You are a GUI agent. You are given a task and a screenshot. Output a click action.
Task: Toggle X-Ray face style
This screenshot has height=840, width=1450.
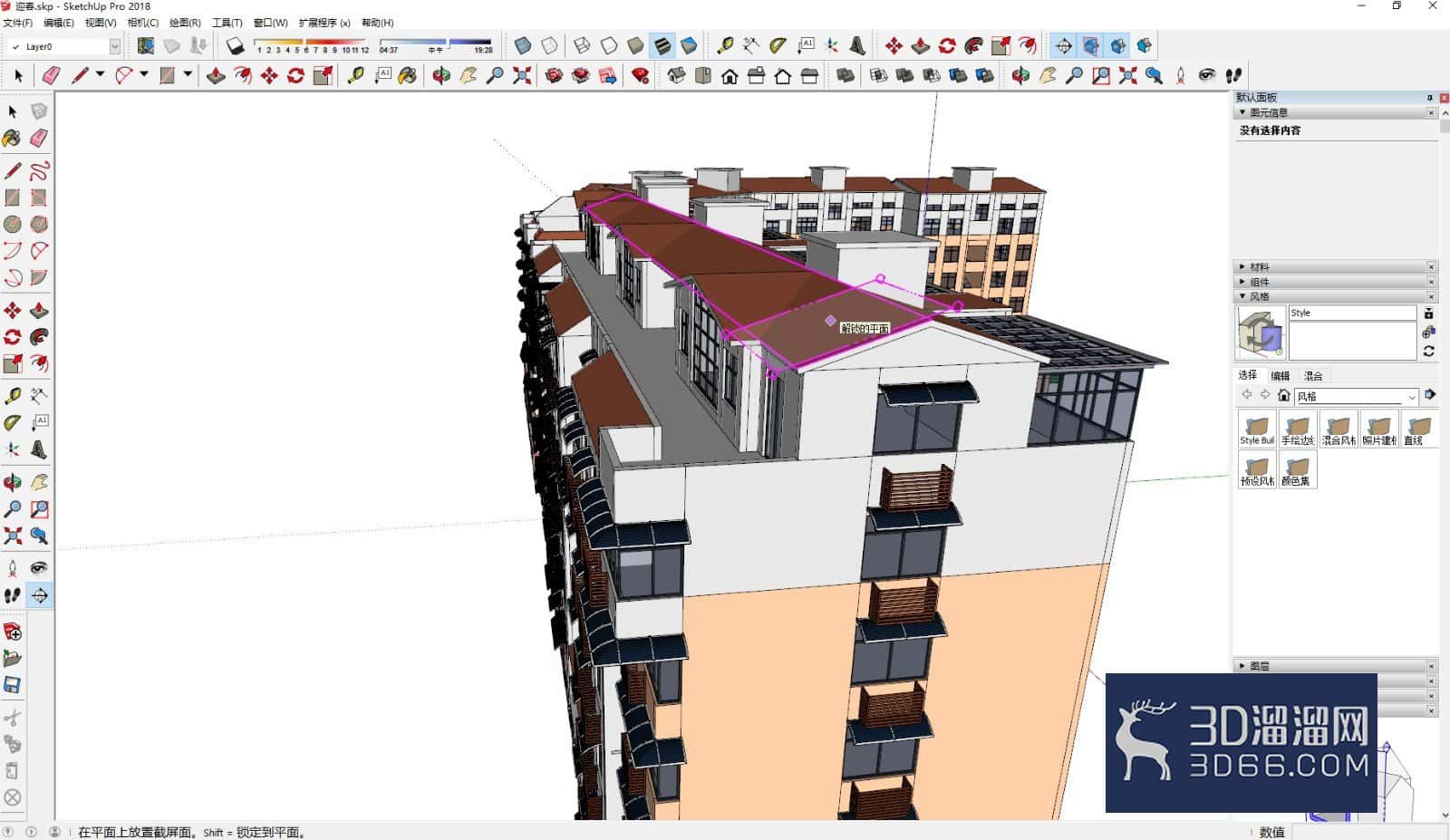[523, 45]
